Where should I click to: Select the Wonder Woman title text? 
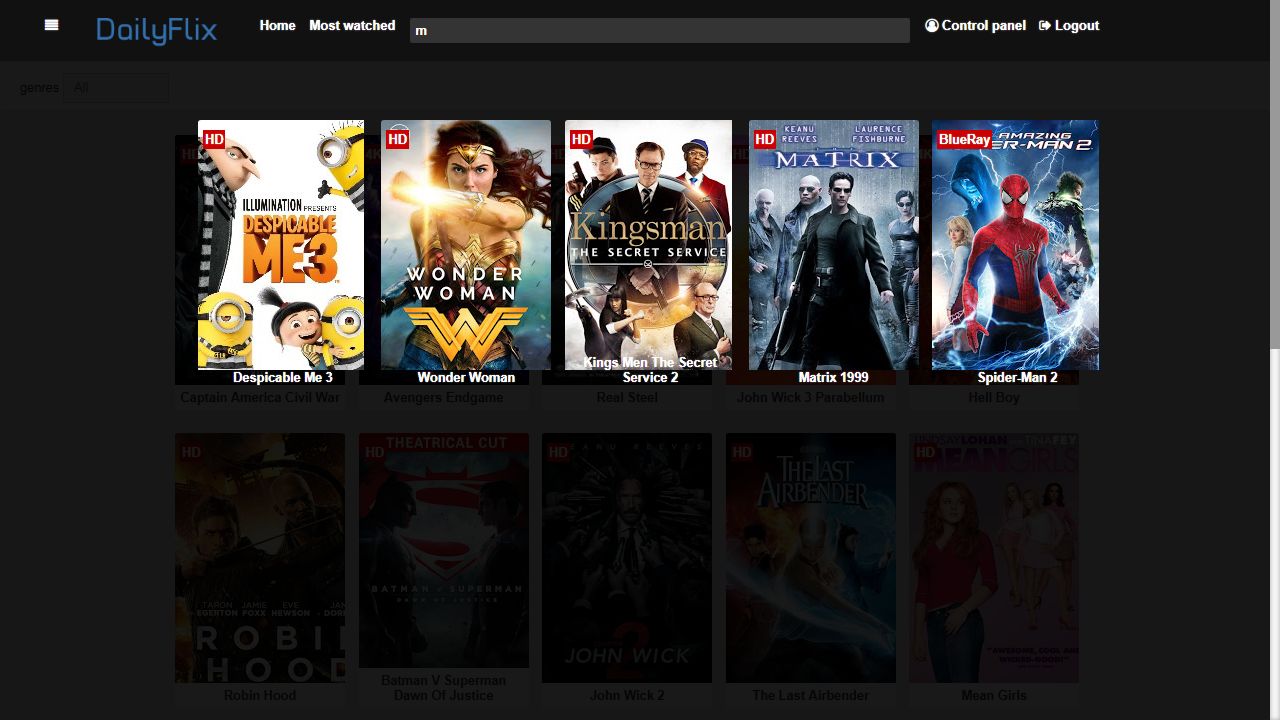pos(466,377)
